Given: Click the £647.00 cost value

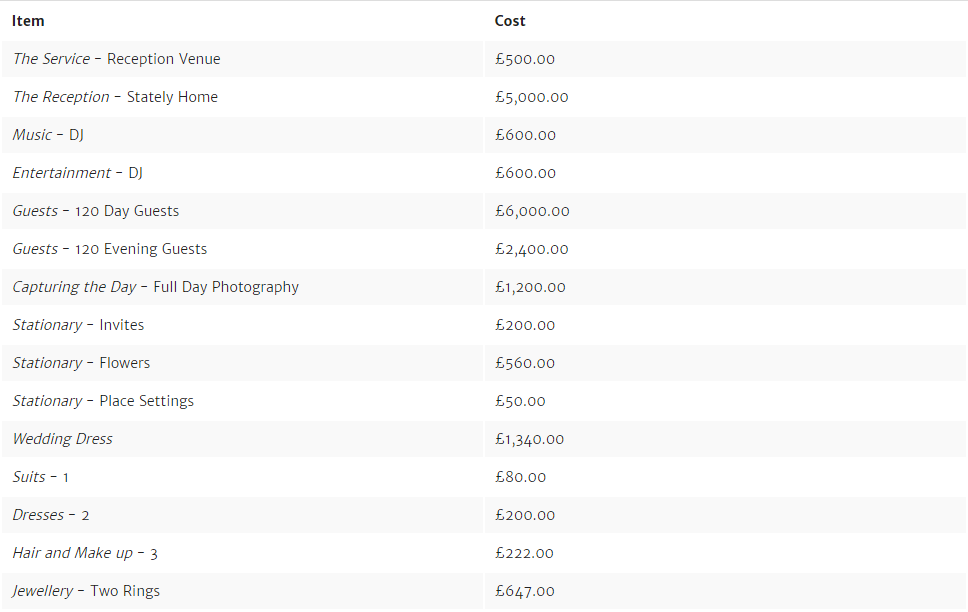Looking at the screenshot, I should 525,591.
